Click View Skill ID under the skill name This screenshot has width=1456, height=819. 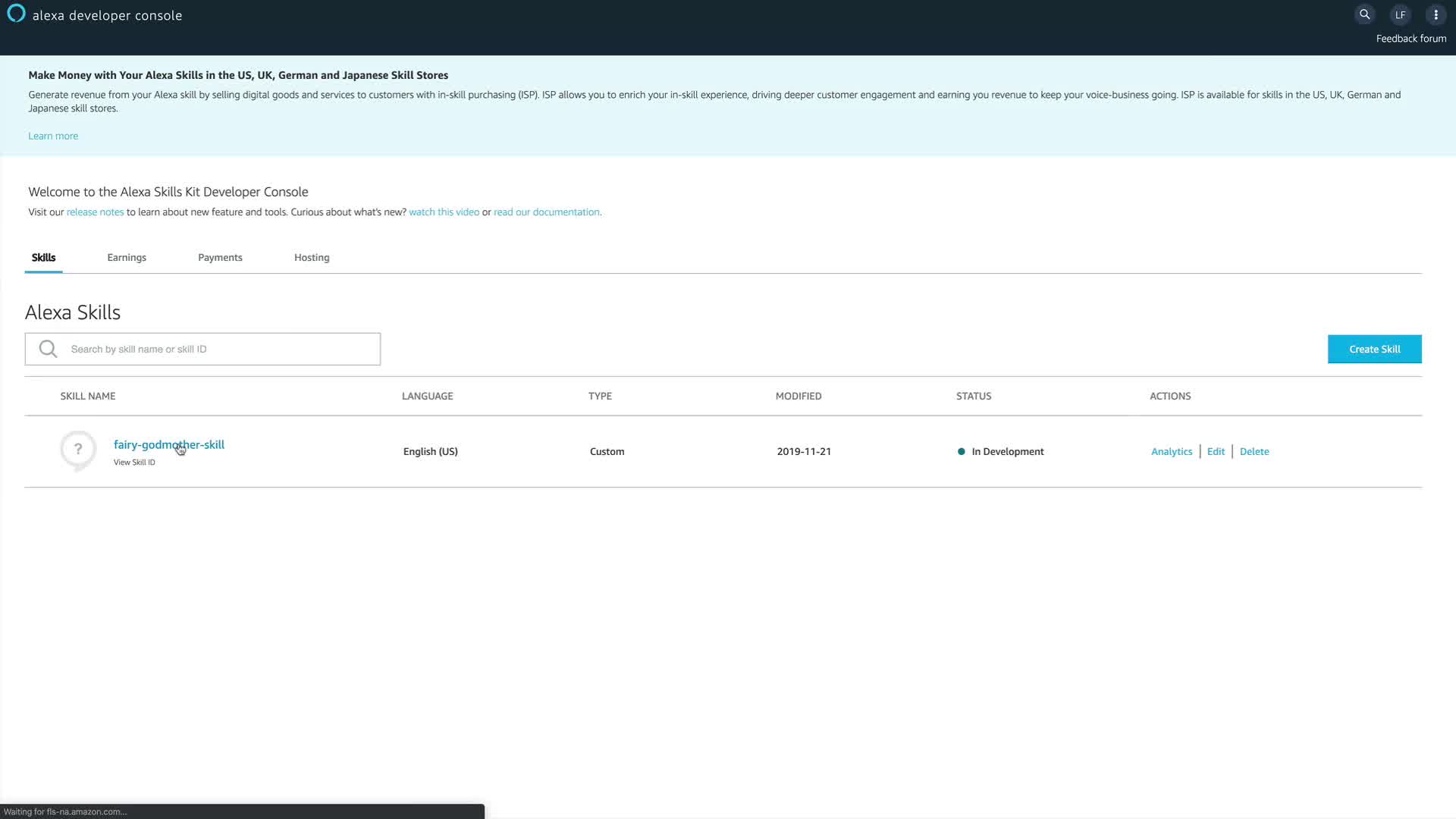click(x=134, y=463)
